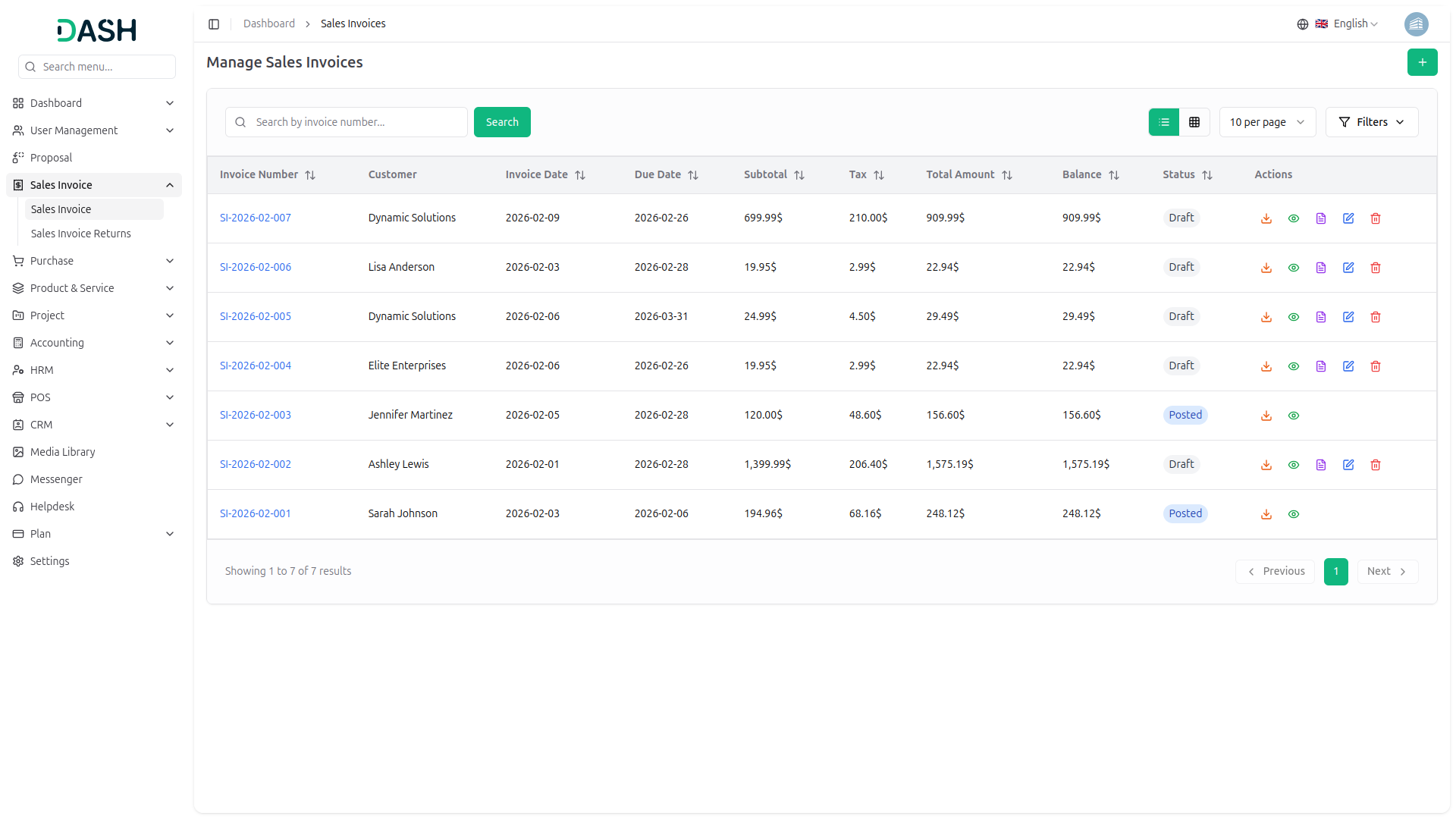Focus the search by invoice number field
1456x819 pixels.
coord(355,122)
